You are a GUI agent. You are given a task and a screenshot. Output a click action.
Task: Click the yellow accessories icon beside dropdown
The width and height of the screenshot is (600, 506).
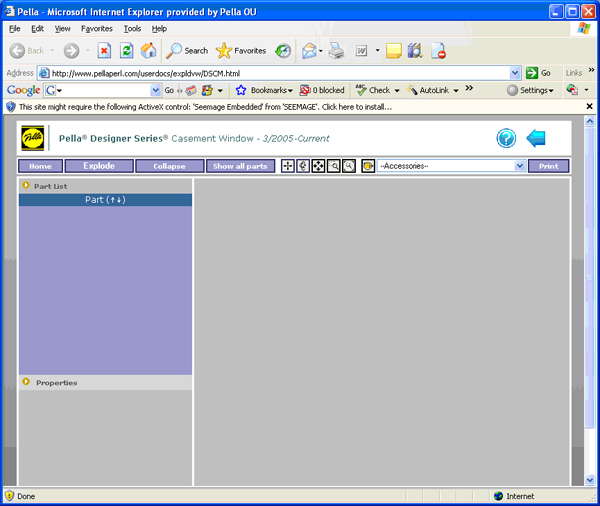pyautogui.click(x=368, y=166)
